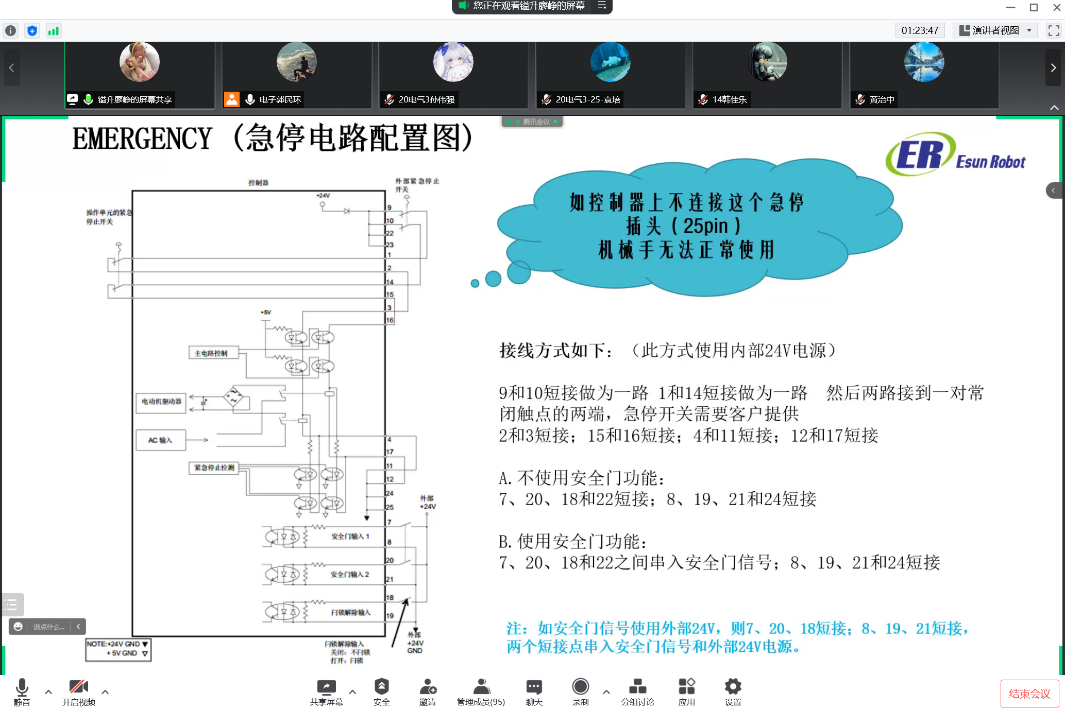Open the list icon at the slide's left edge
Screen dimensions: 1065x709
pos(12,604)
